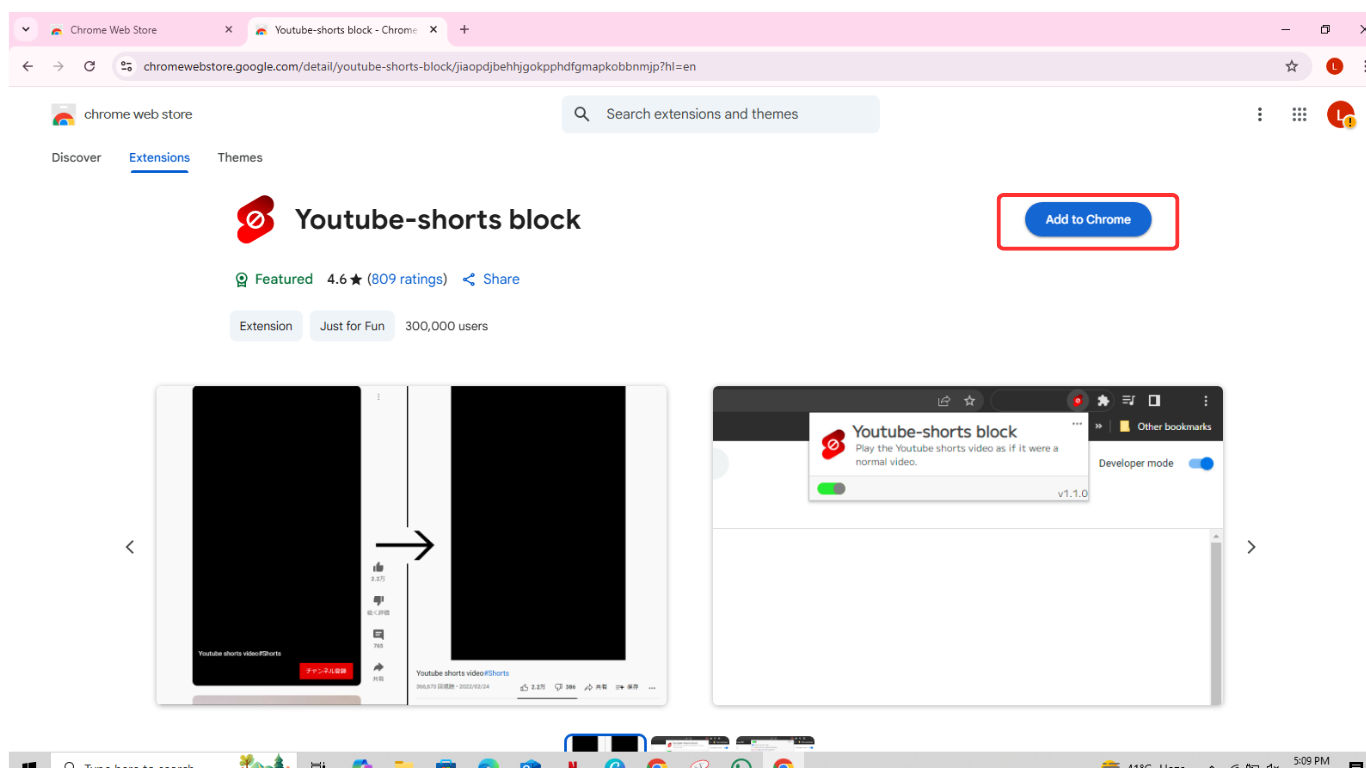Close the Youtube-shorts block tab
This screenshot has height=768, width=1366.
433,30
